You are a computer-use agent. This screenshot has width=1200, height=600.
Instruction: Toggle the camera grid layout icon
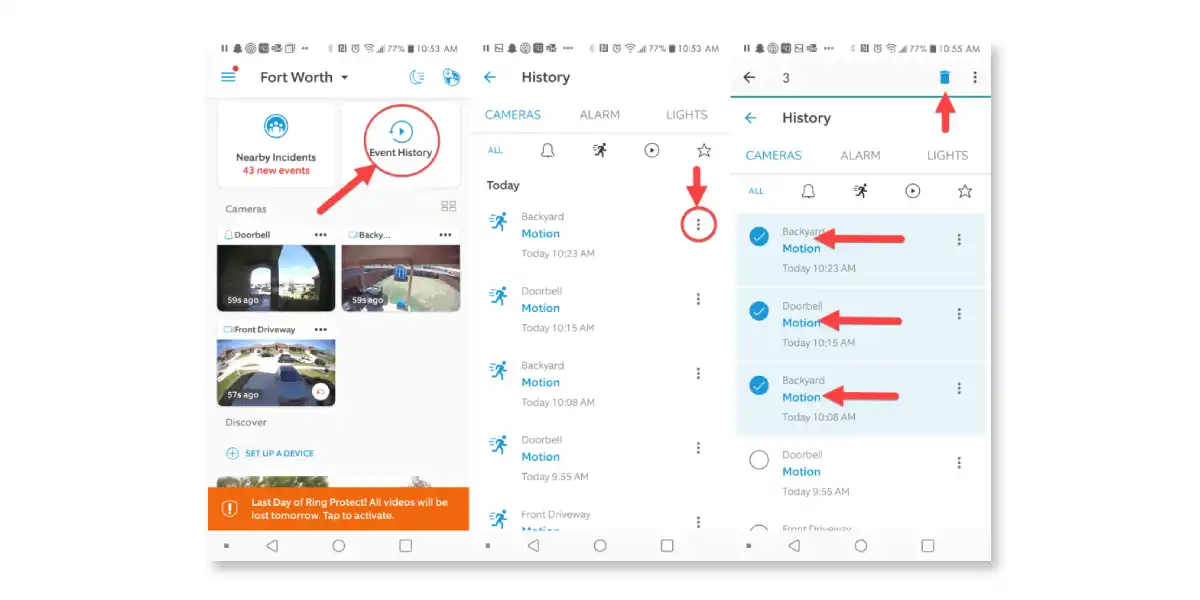[x=448, y=206]
